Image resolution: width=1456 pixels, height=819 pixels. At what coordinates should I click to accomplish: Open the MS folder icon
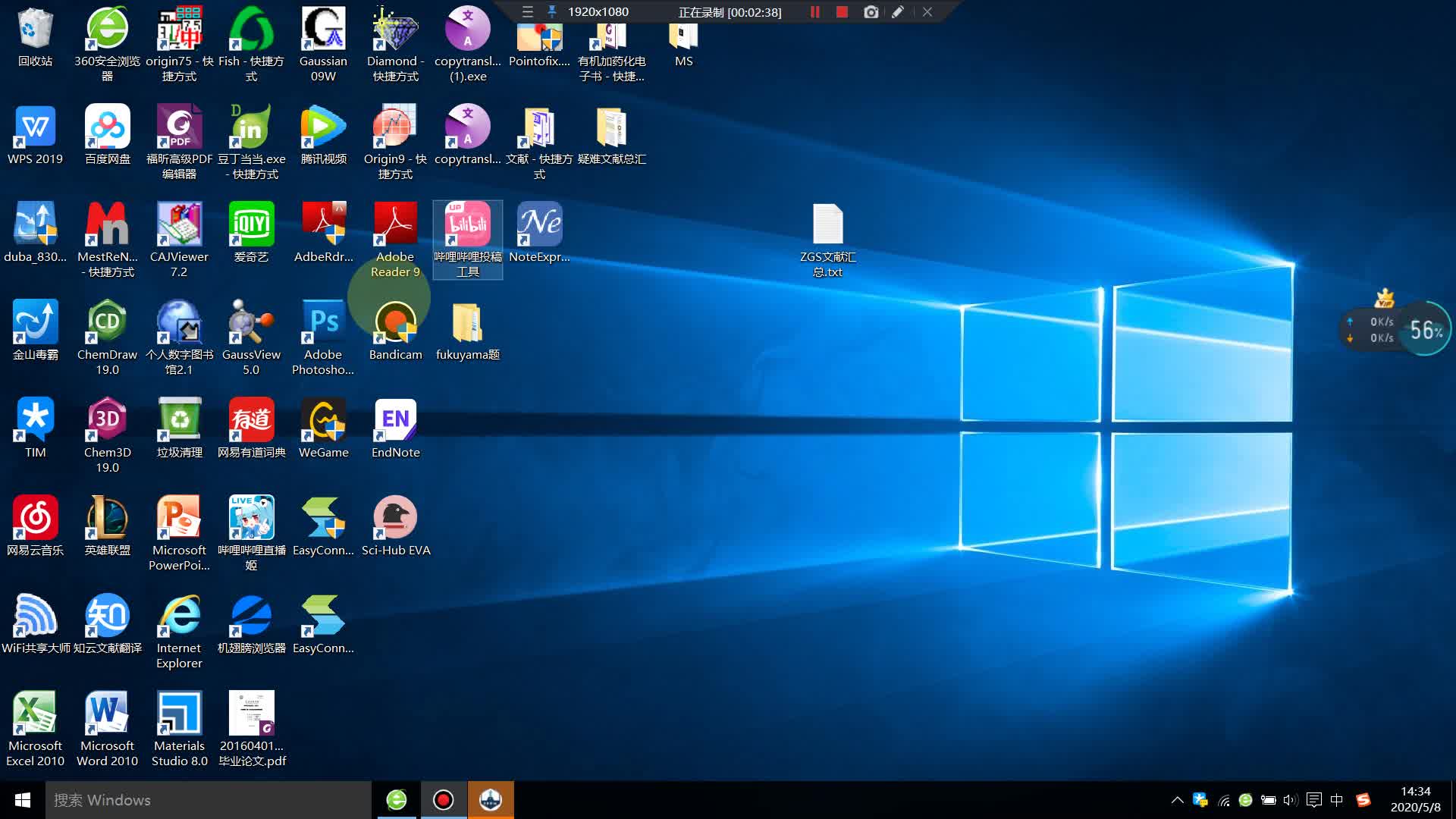683,36
